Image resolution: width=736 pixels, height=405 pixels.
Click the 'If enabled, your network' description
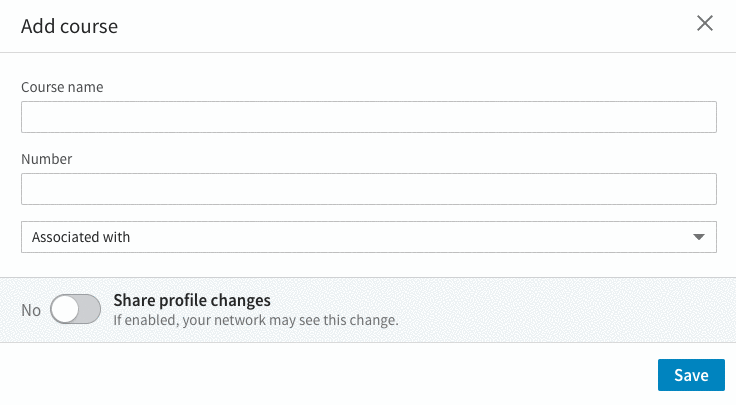click(255, 320)
